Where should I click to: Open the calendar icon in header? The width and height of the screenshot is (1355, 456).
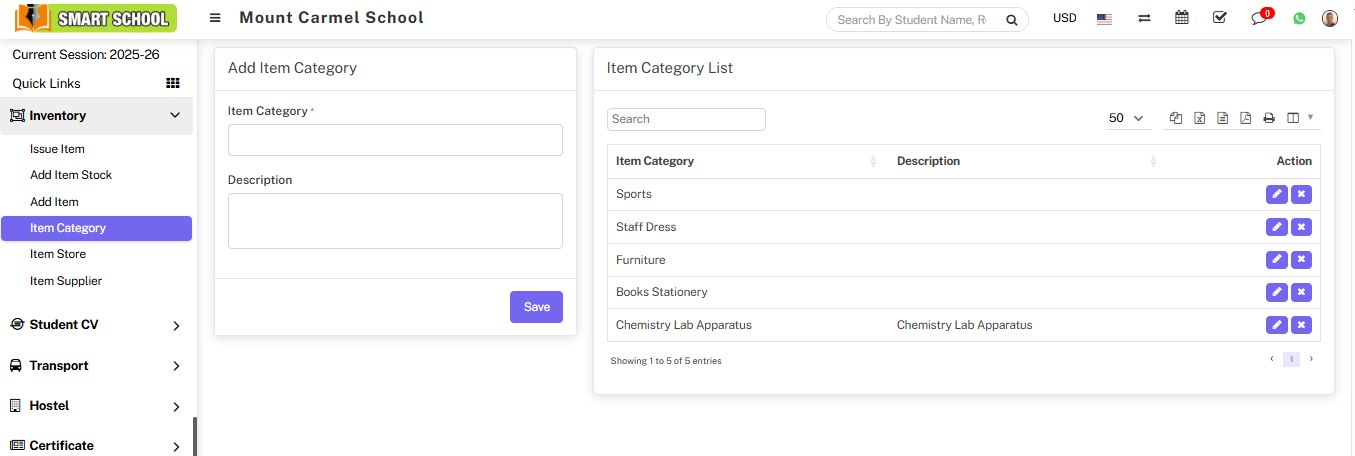pos(1181,18)
